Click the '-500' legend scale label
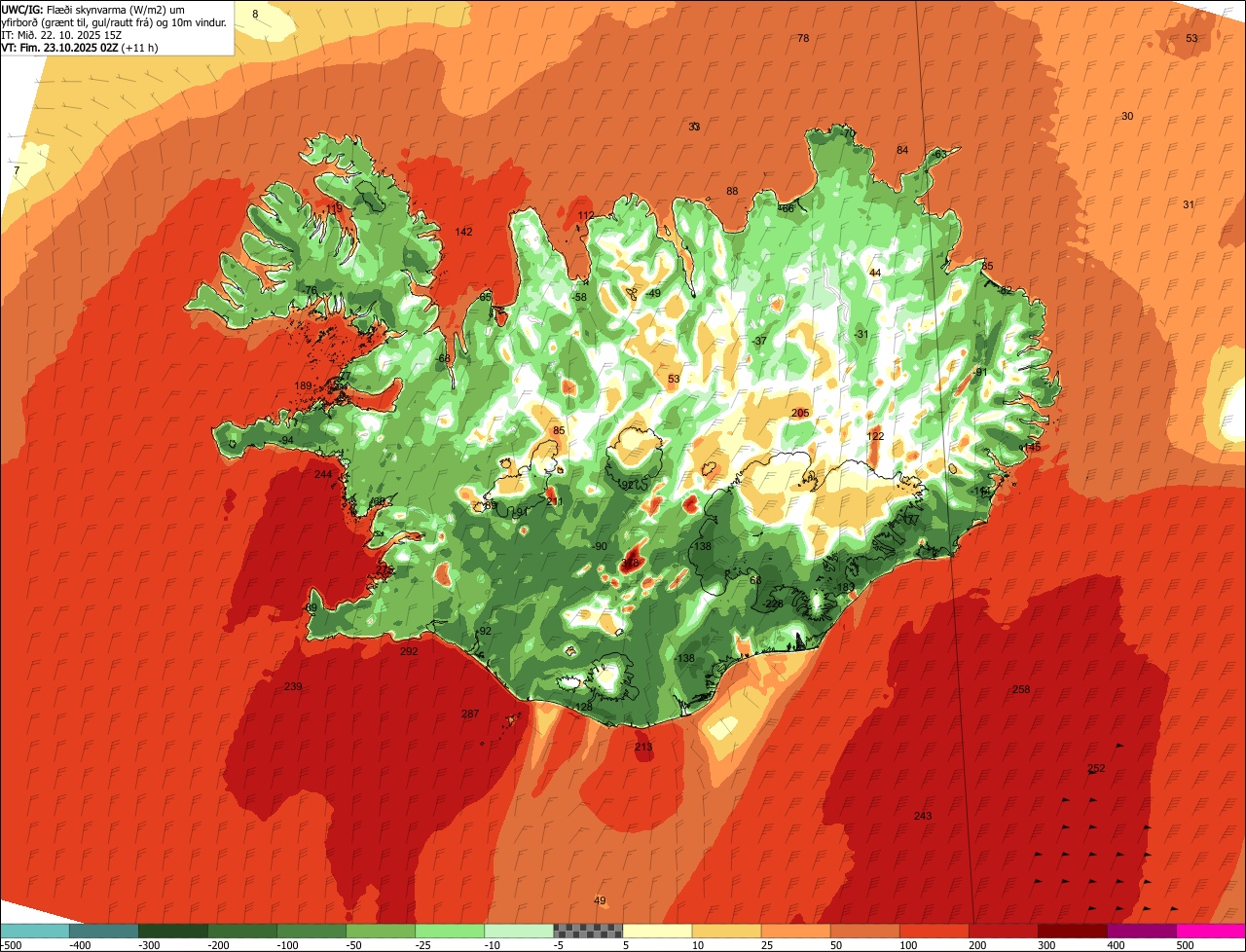Screen dimensions: 1246x952 (12, 945)
